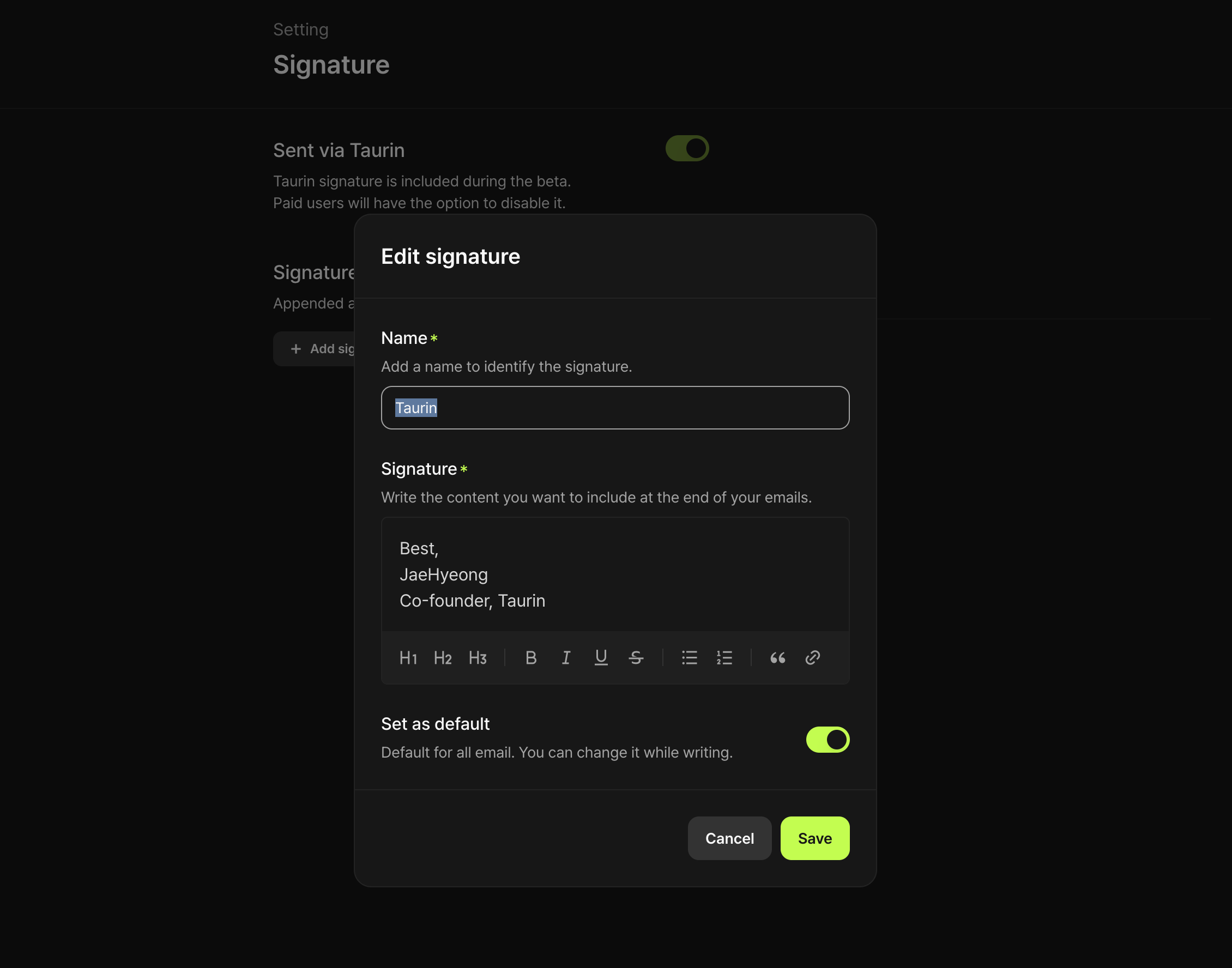Insert a numbered list
1232x968 pixels.
click(x=724, y=657)
